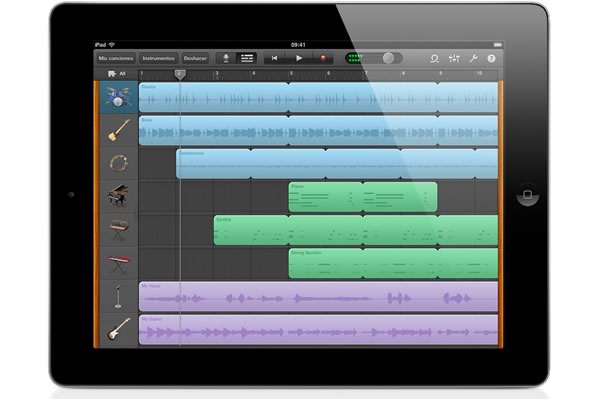Tap the Deshacer undo button
The width and height of the screenshot is (600, 399).
(195, 58)
